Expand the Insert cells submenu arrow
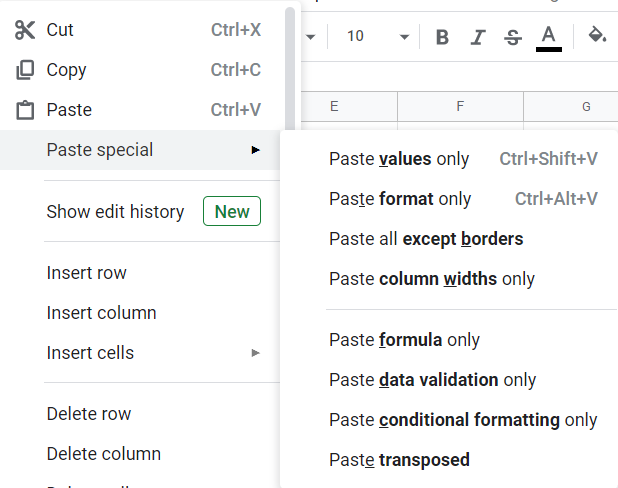Viewport: 618px width, 488px height. pyautogui.click(x=256, y=353)
